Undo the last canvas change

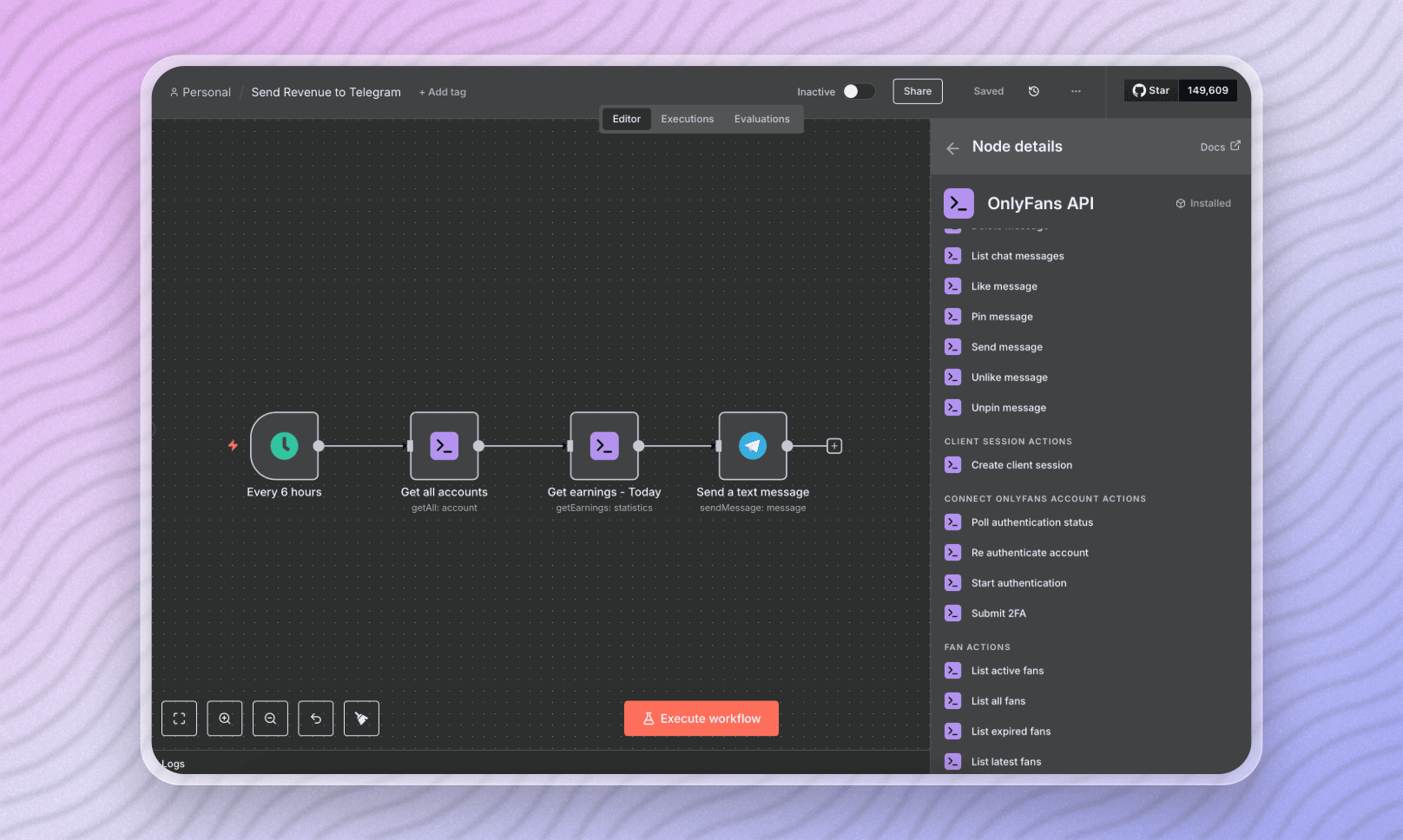tap(316, 719)
